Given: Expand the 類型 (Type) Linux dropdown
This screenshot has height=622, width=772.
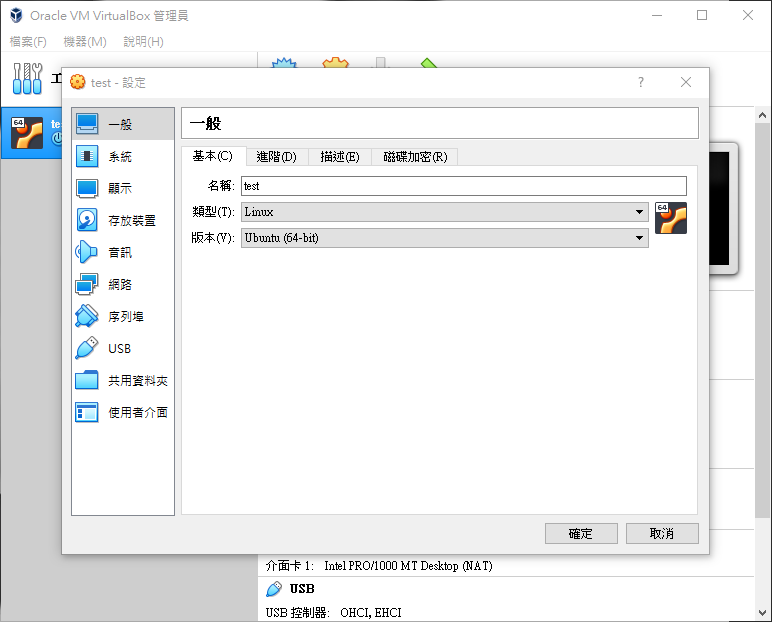Looking at the screenshot, I should point(445,212).
